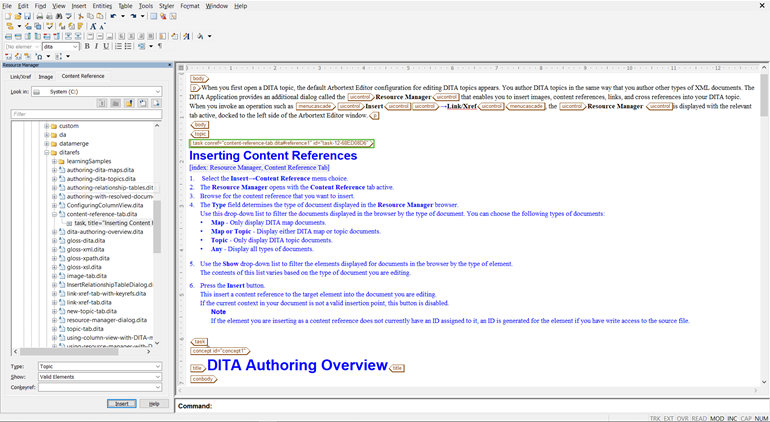Toggle Bold formatting button
The height and width of the screenshot is (422, 770).
[87, 46]
